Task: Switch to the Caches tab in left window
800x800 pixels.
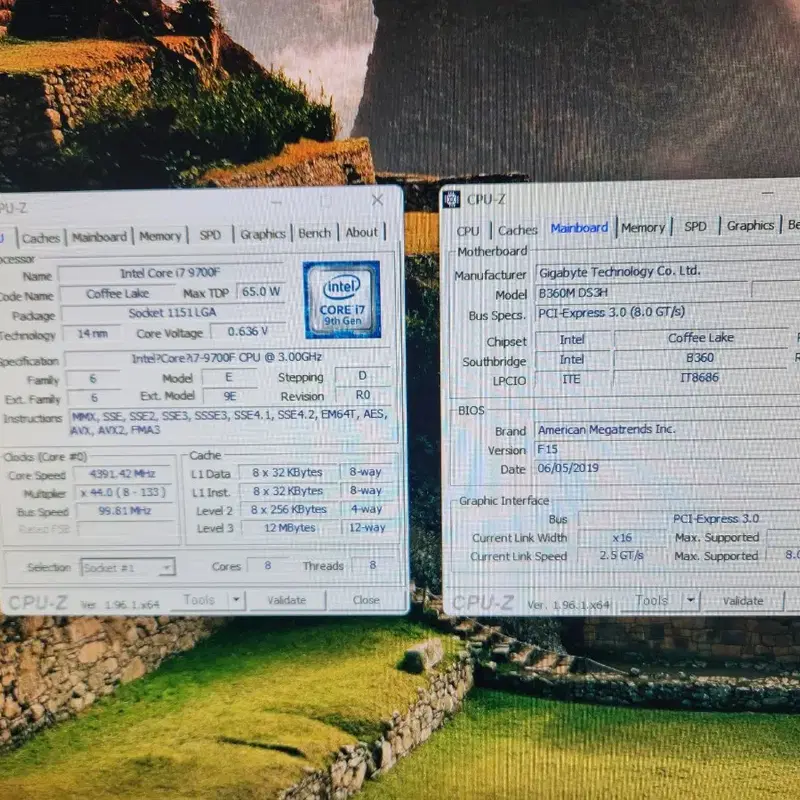Action: (41, 238)
